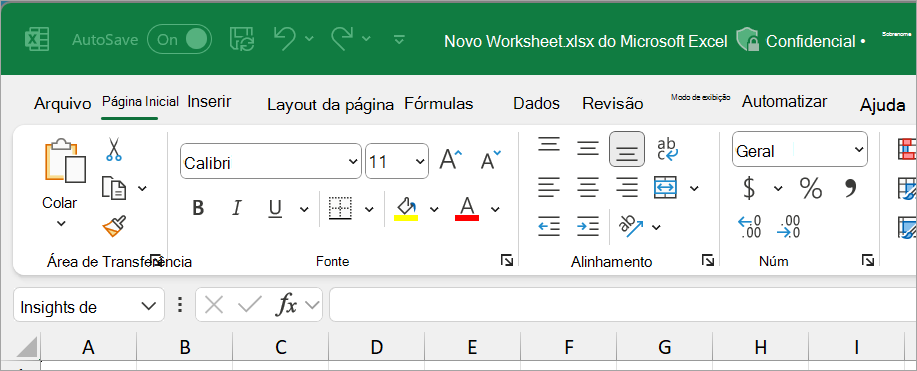Click the Cut scissors icon
The width and height of the screenshot is (917, 371).
coord(114,149)
